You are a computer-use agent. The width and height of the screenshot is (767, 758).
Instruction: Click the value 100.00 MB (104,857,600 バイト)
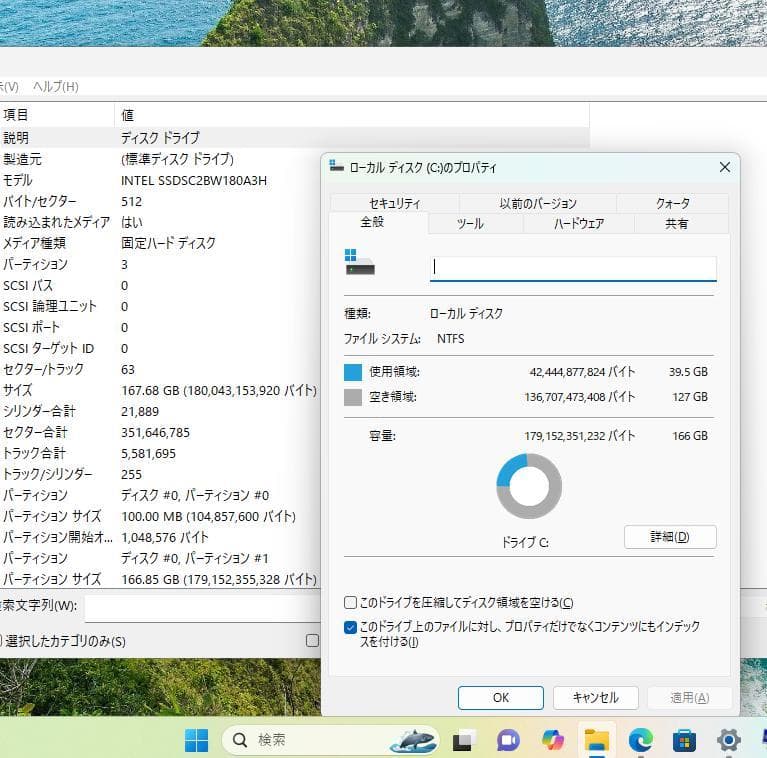tap(208, 516)
